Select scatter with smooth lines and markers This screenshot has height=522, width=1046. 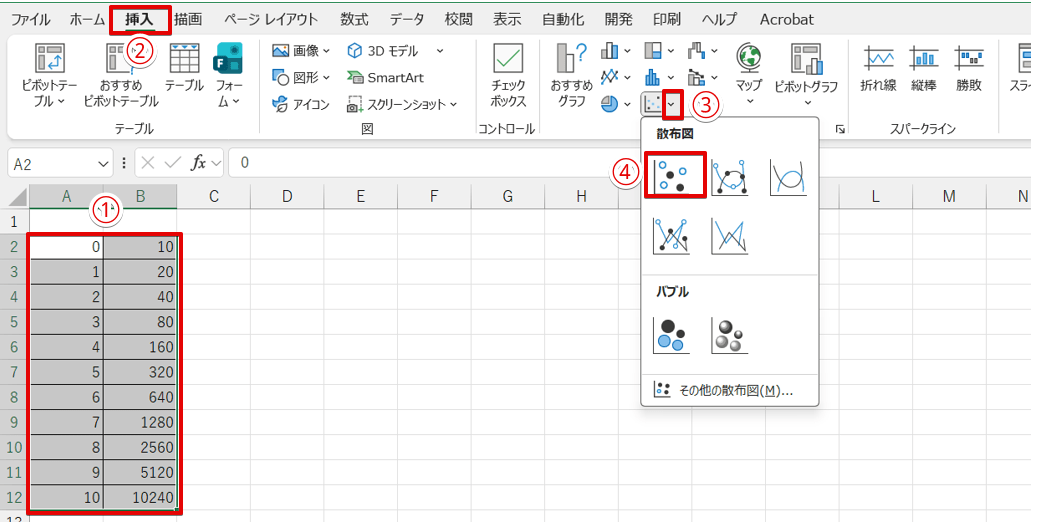[729, 177]
